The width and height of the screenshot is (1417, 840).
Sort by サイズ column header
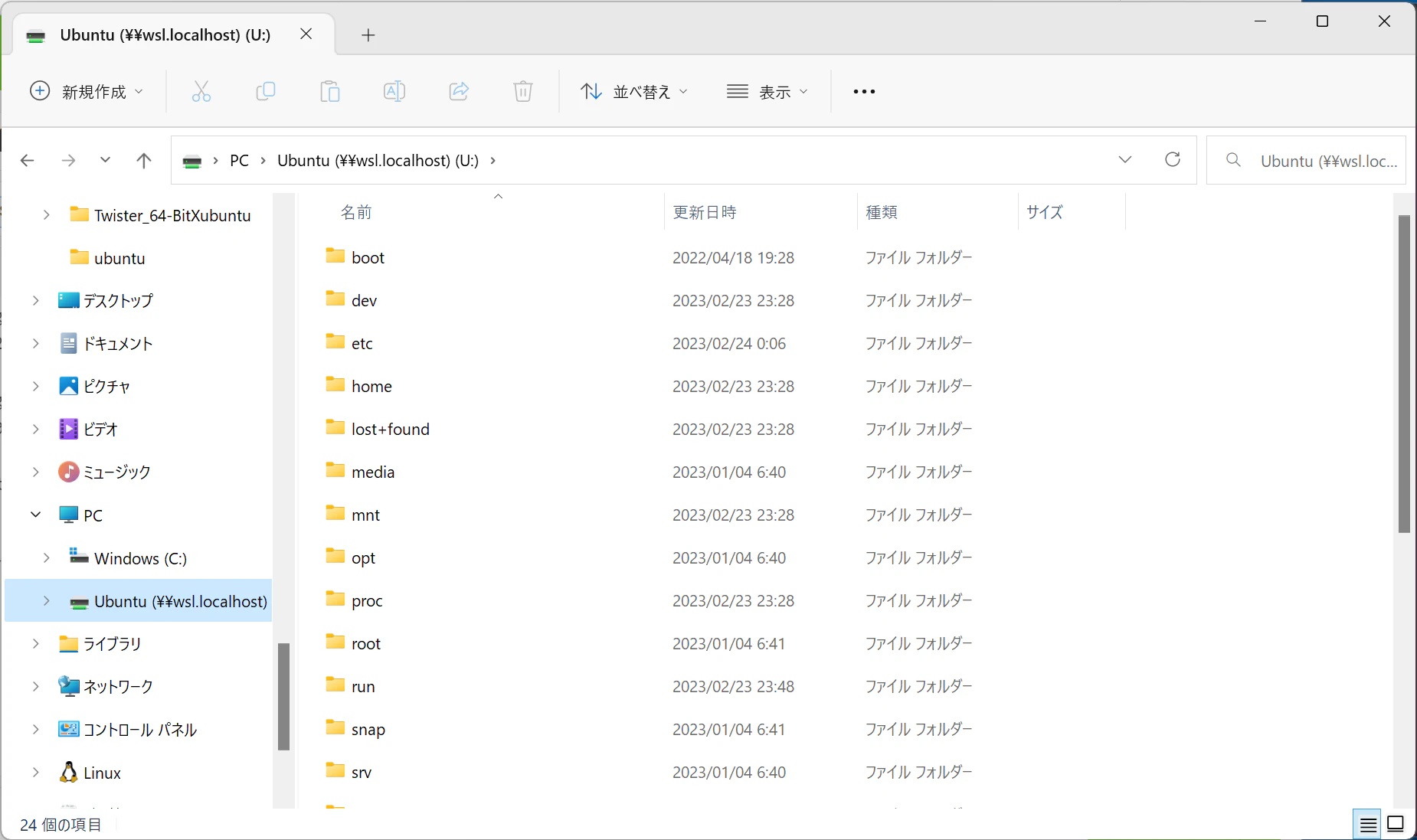pyautogui.click(x=1045, y=212)
